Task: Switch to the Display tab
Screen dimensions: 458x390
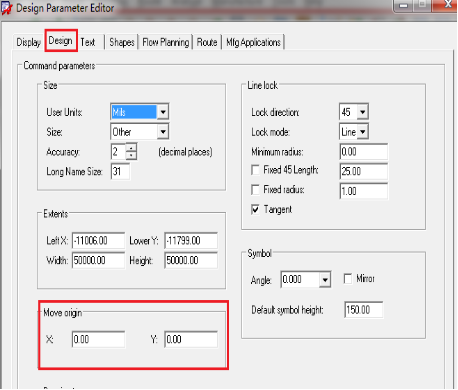Action: pyautogui.click(x=28, y=42)
